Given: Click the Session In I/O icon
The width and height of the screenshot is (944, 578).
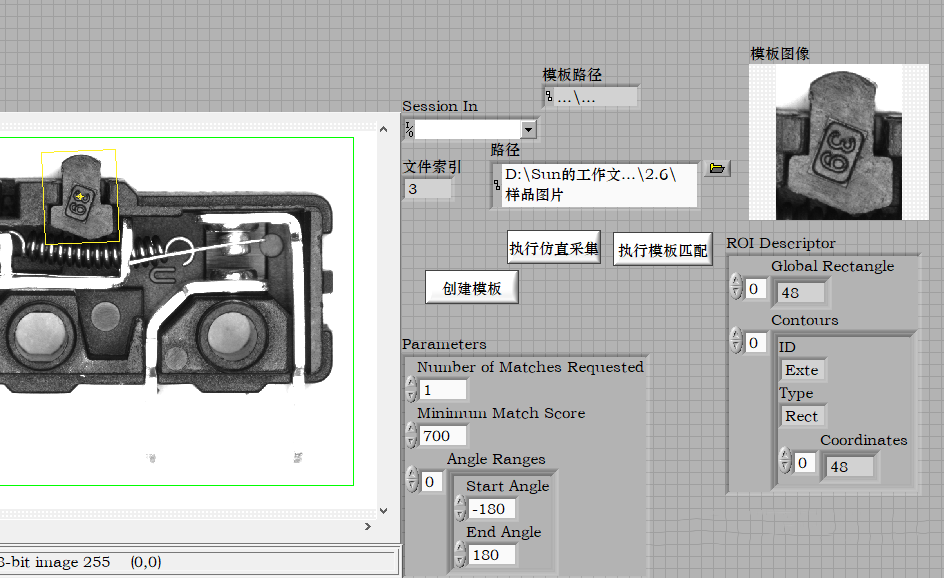Looking at the screenshot, I should click(x=408, y=130).
